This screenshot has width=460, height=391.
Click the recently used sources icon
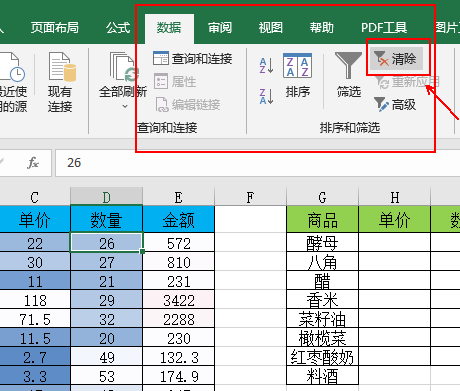(x=13, y=67)
